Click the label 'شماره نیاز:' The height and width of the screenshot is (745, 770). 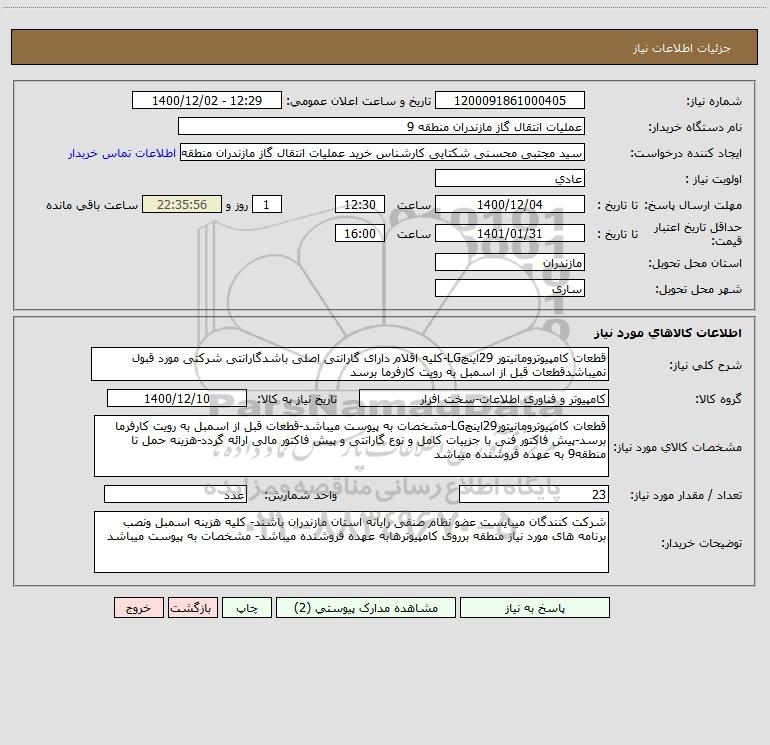(x=714, y=101)
